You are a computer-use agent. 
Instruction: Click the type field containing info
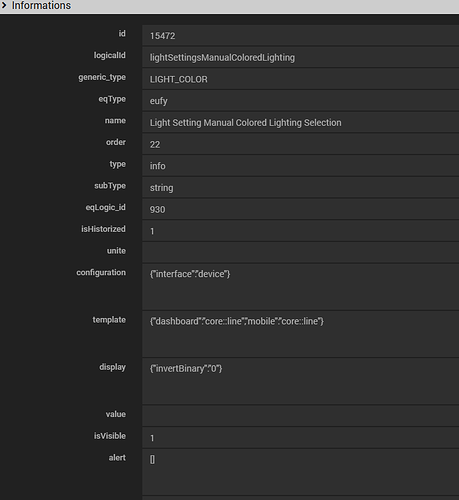pos(301,166)
